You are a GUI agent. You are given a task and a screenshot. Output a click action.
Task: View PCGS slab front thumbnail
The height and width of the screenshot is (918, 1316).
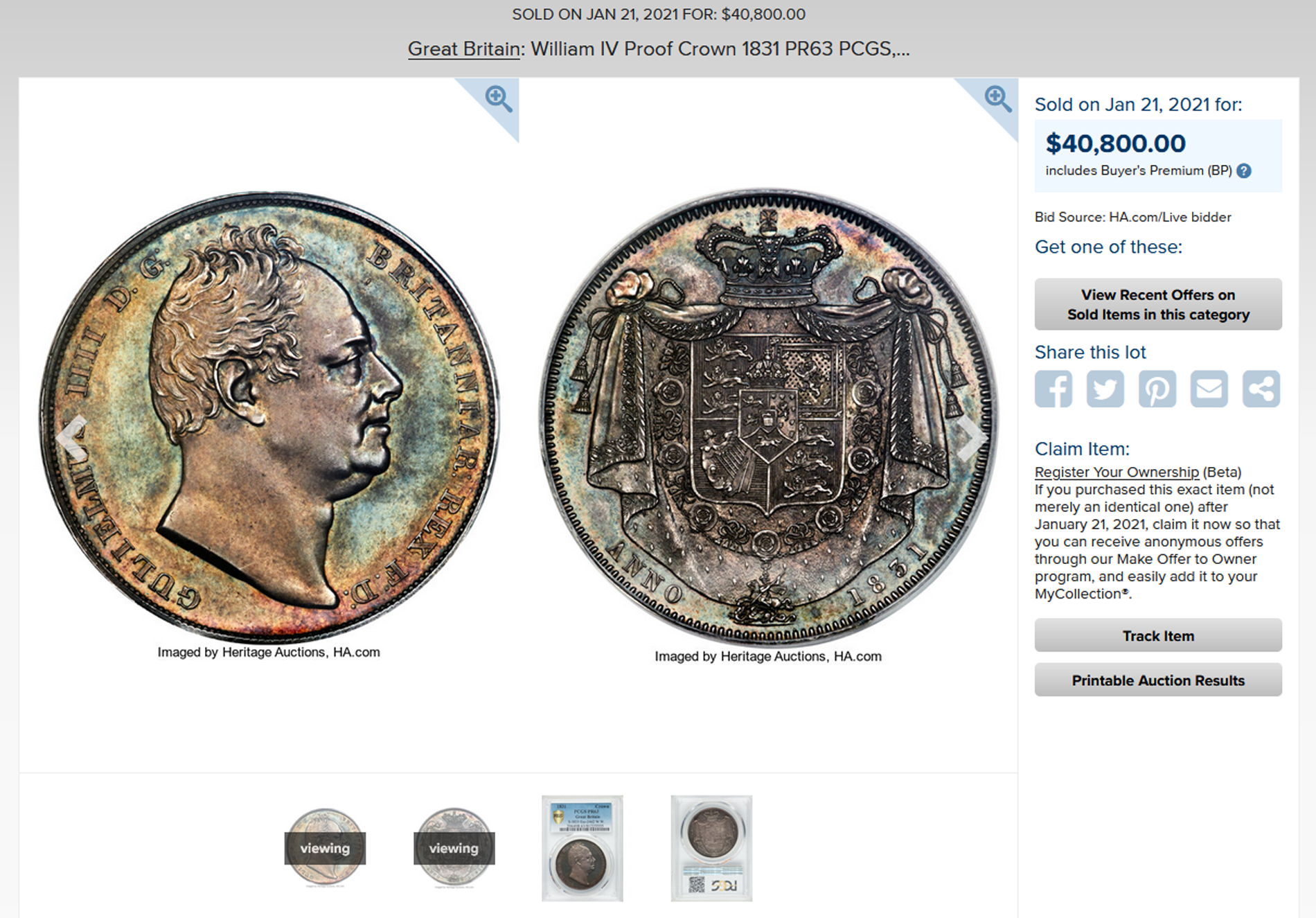(x=583, y=848)
